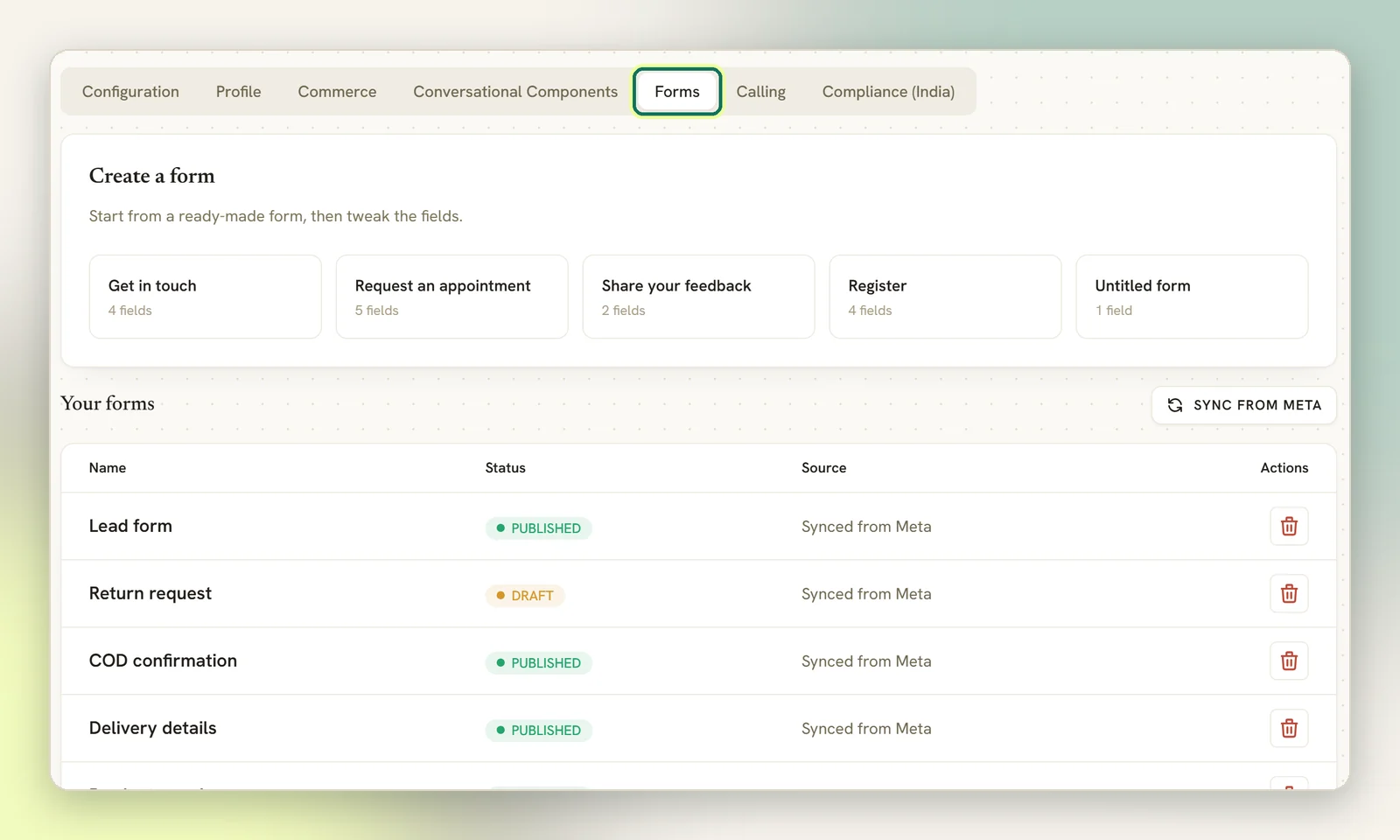Click the Source column header

pos(824,468)
